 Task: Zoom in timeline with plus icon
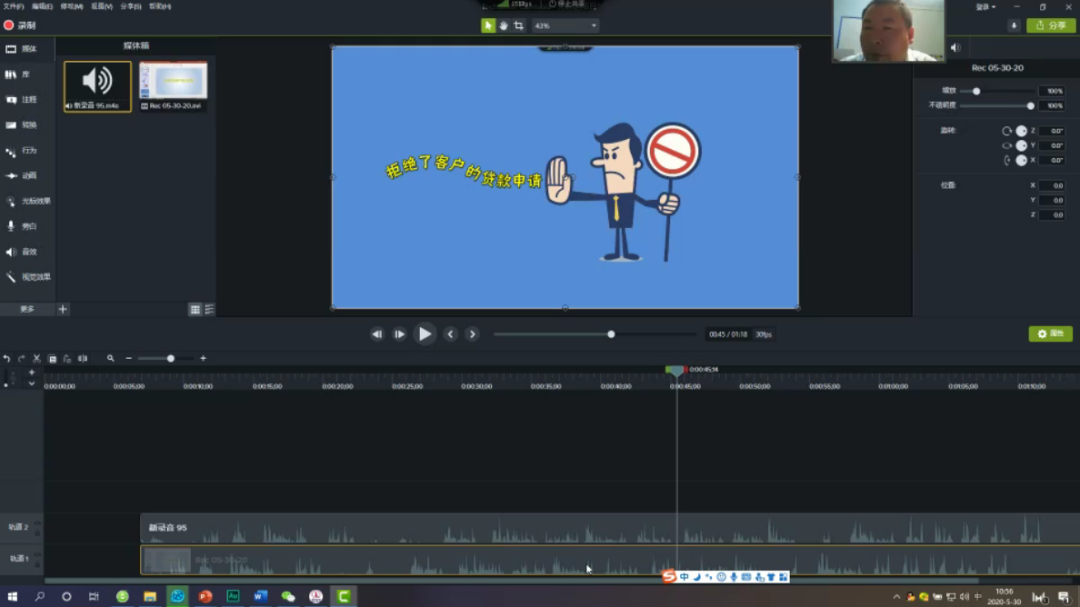coord(203,358)
